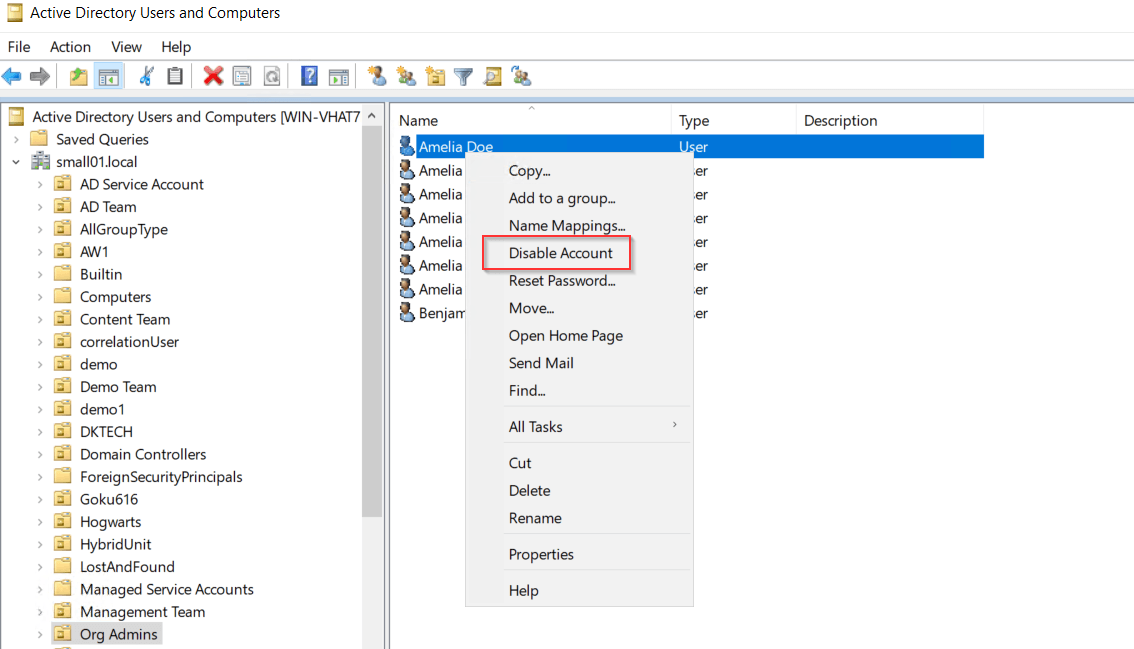Click the Benjam user row icon
This screenshot has height=649, width=1134.
407,313
